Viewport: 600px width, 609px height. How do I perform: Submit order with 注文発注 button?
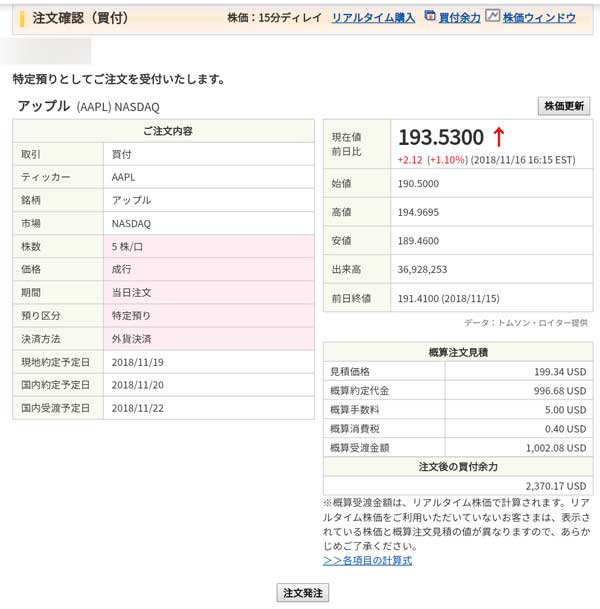coord(302,592)
